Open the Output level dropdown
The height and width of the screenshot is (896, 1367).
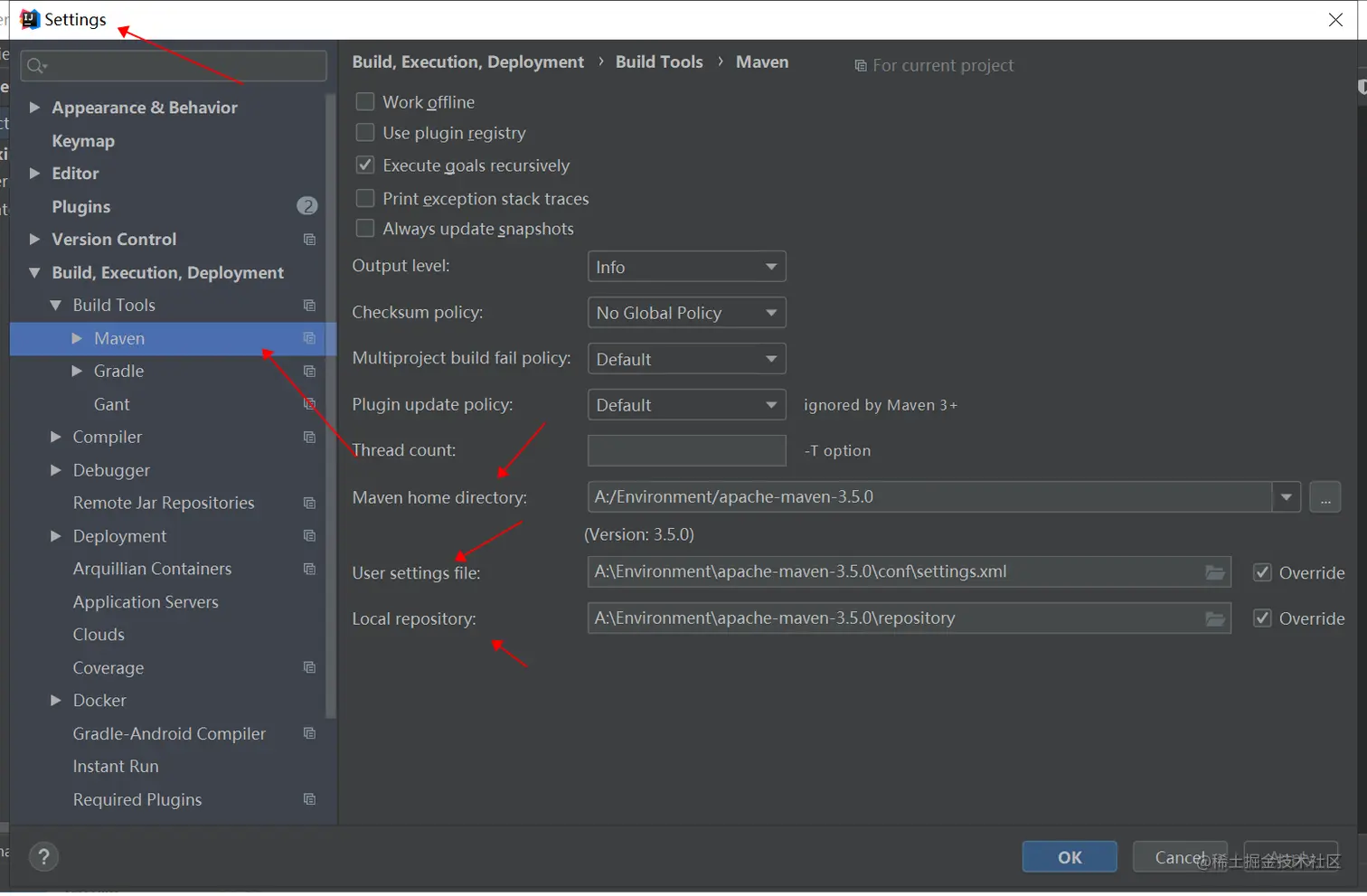(686, 267)
